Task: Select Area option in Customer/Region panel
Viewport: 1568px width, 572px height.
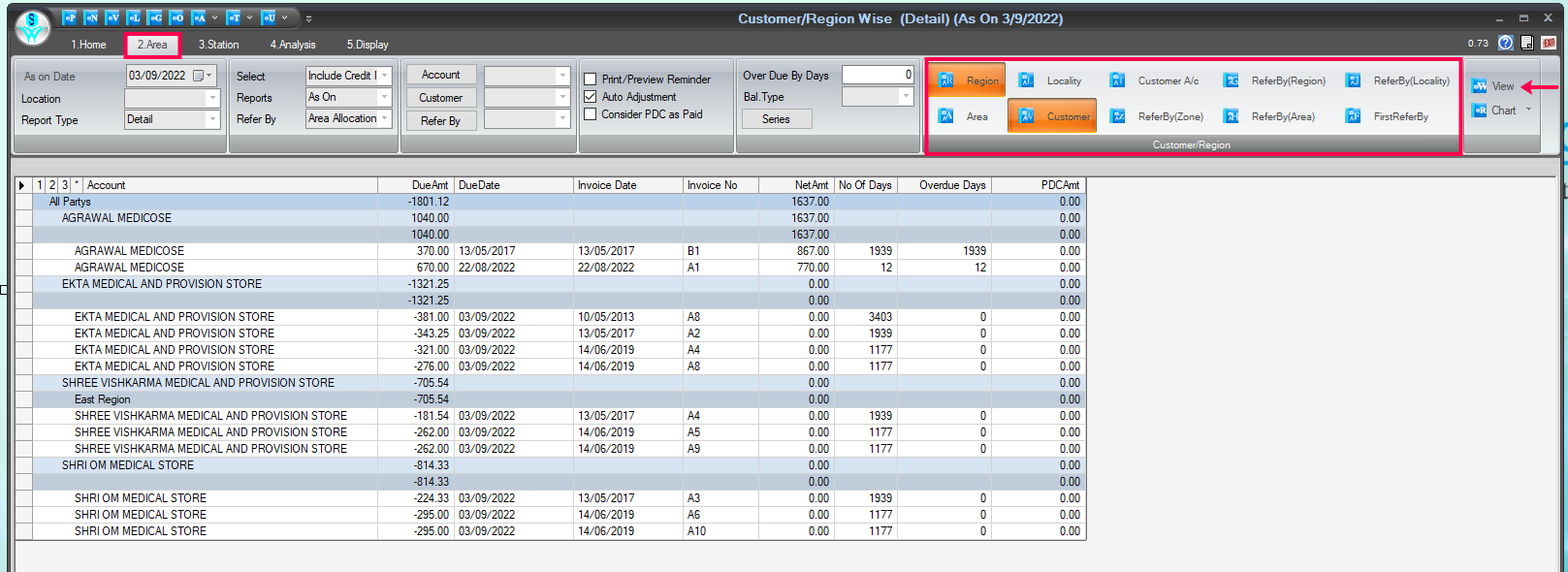Action: click(x=963, y=116)
